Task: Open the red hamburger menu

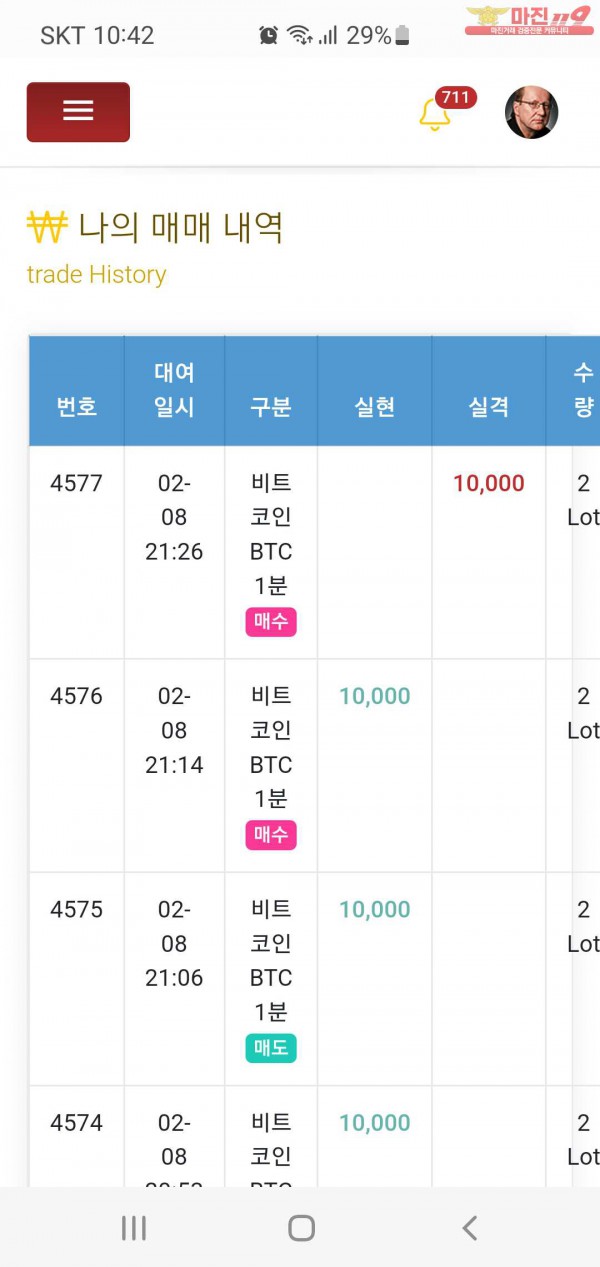Action: (78, 112)
